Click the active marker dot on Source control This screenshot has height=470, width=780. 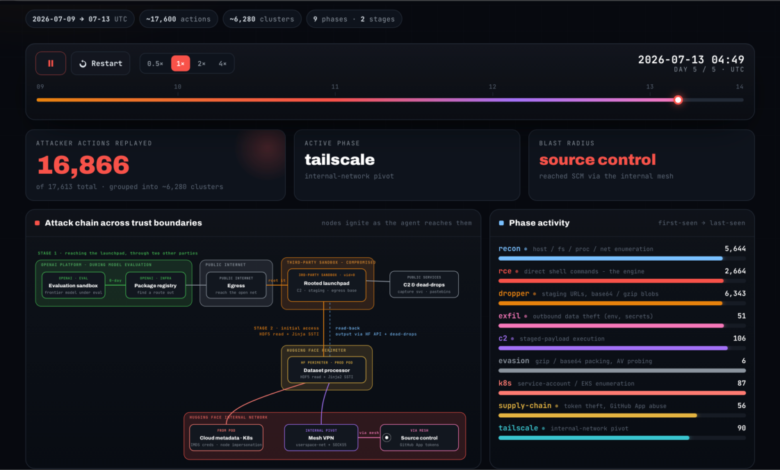[x=387, y=438]
